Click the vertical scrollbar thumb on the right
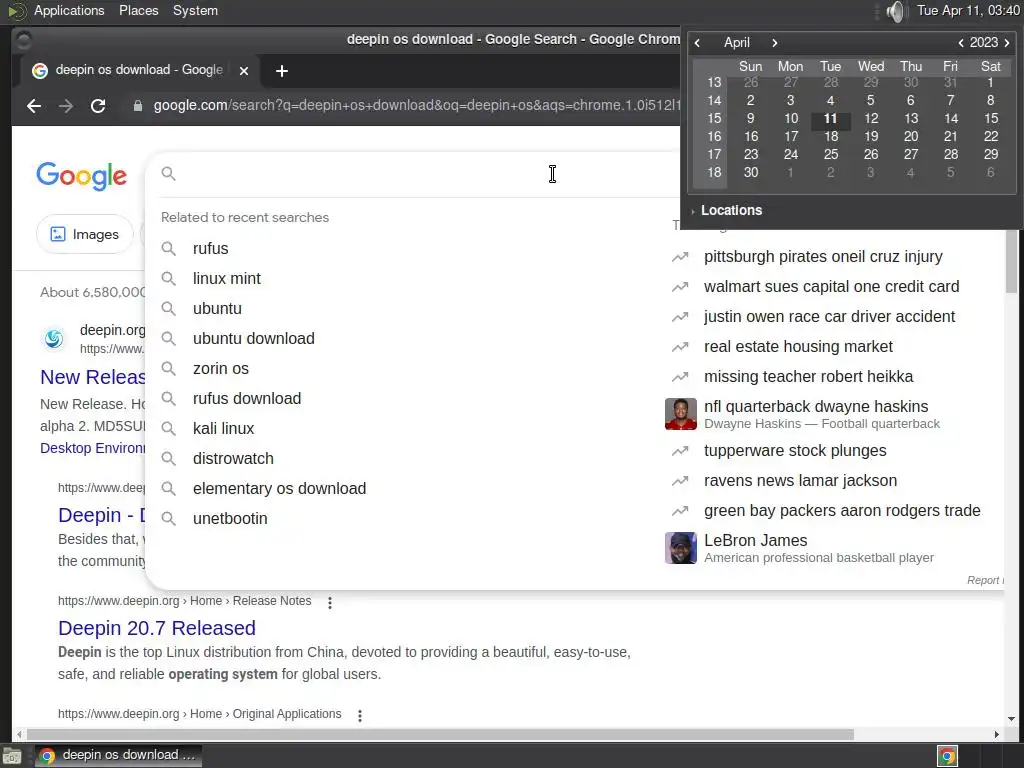 coord(1011,261)
